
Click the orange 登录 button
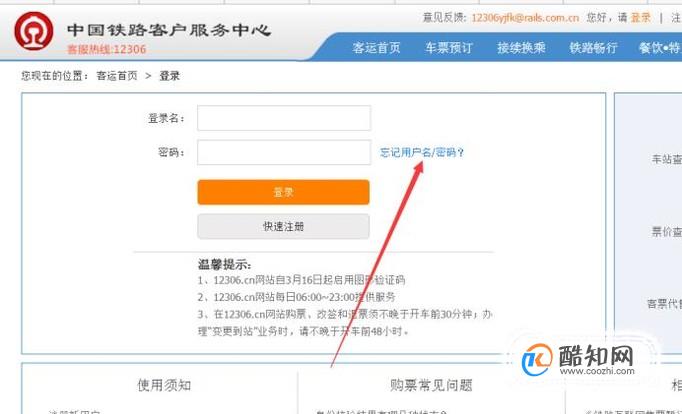(x=284, y=192)
